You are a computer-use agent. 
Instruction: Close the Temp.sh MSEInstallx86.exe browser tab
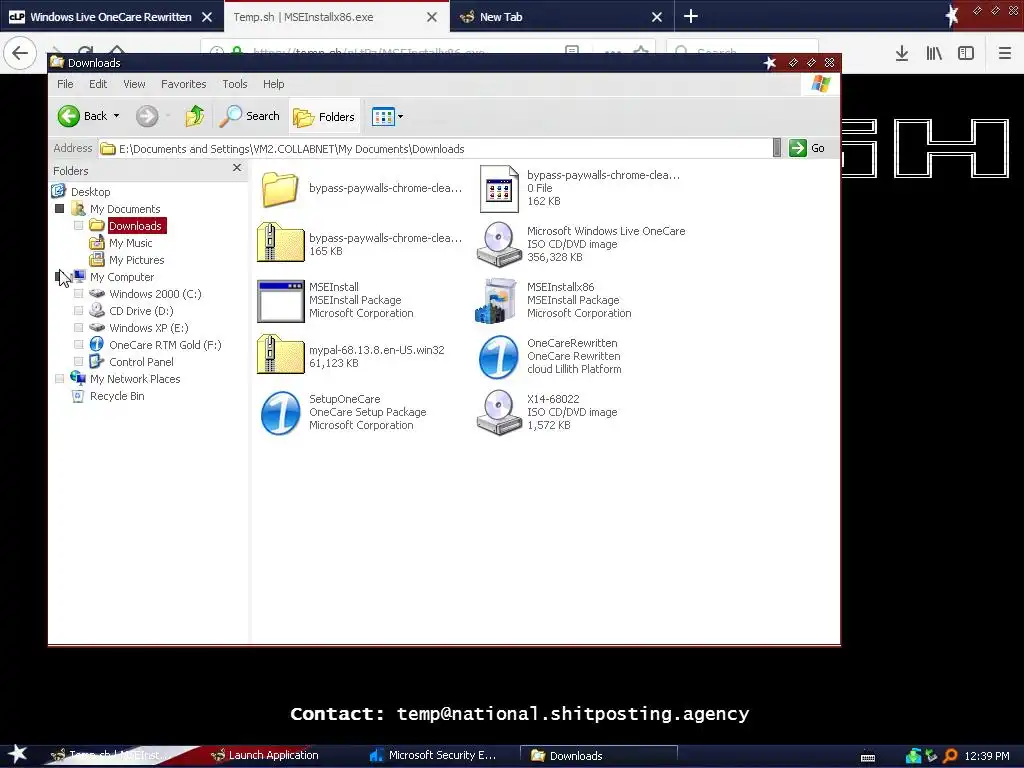tap(432, 17)
